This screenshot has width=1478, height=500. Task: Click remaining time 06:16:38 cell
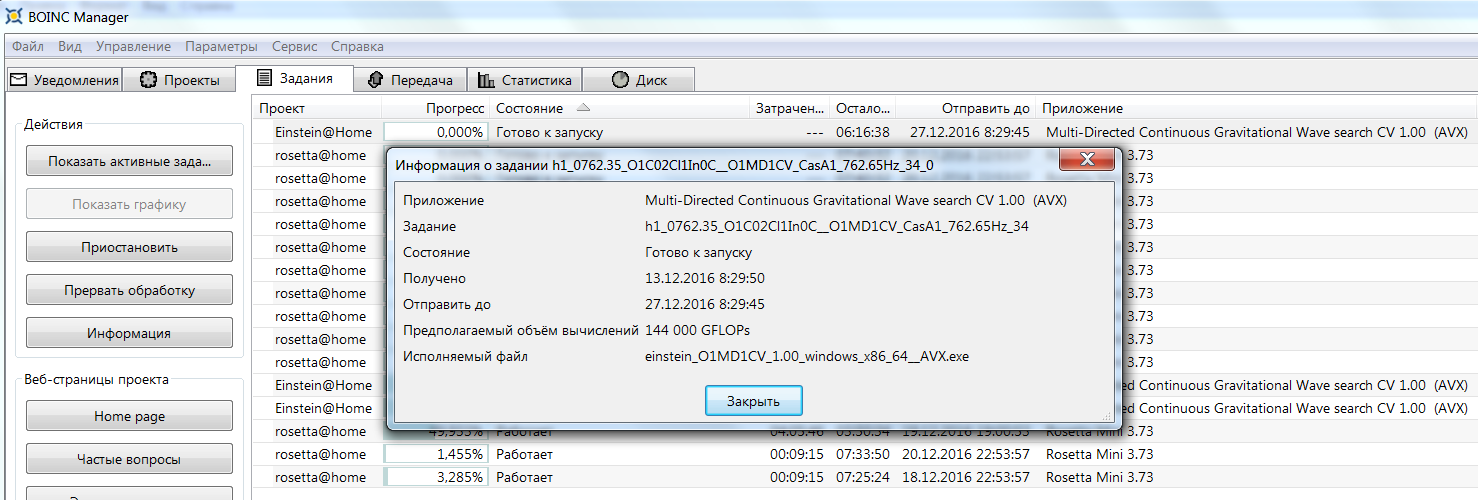[863, 132]
